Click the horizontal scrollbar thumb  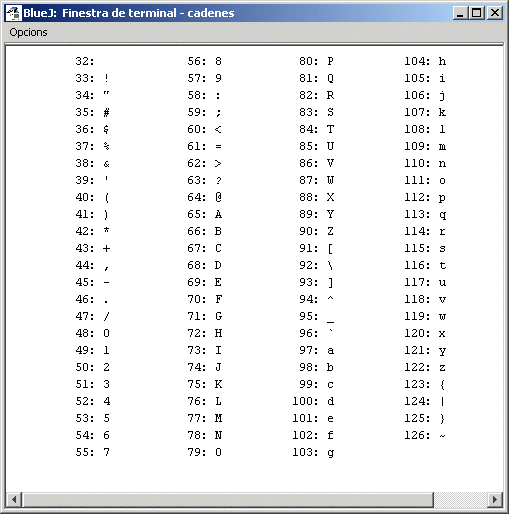228,499
